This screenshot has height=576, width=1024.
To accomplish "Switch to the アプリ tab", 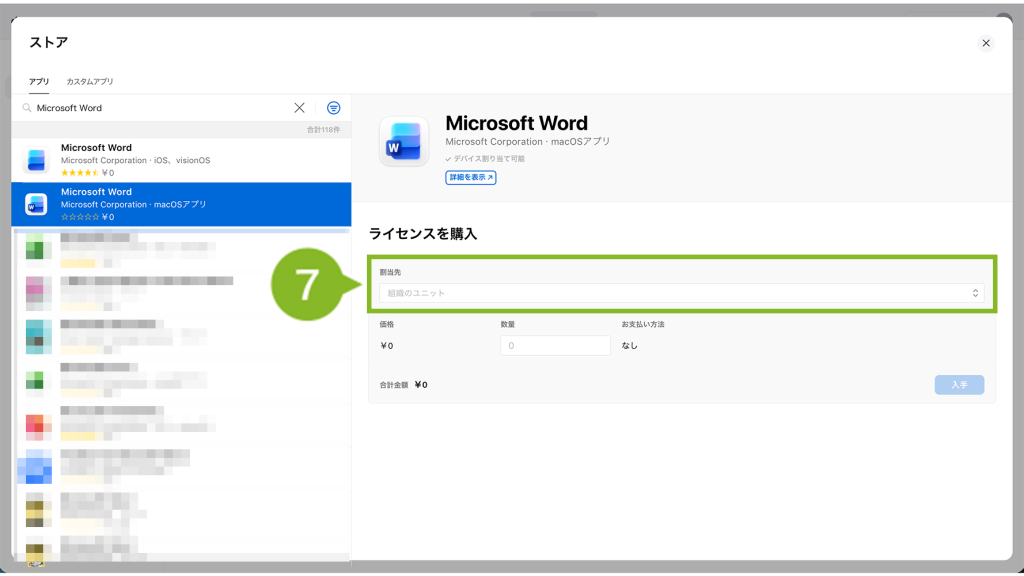I will point(39,82).
